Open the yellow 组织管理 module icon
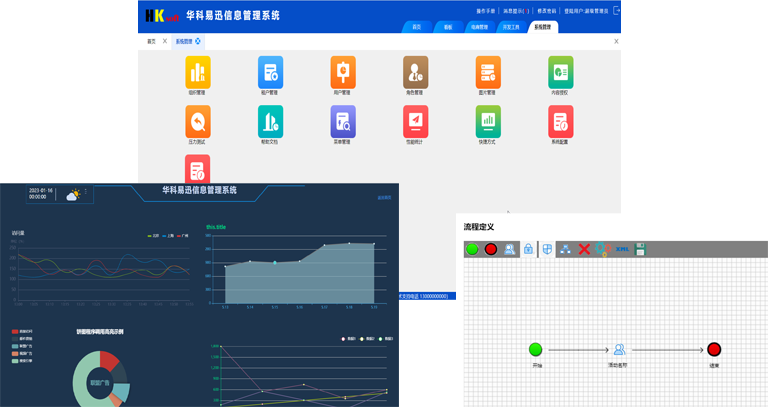The image size is (768, 407). [198, 72]
